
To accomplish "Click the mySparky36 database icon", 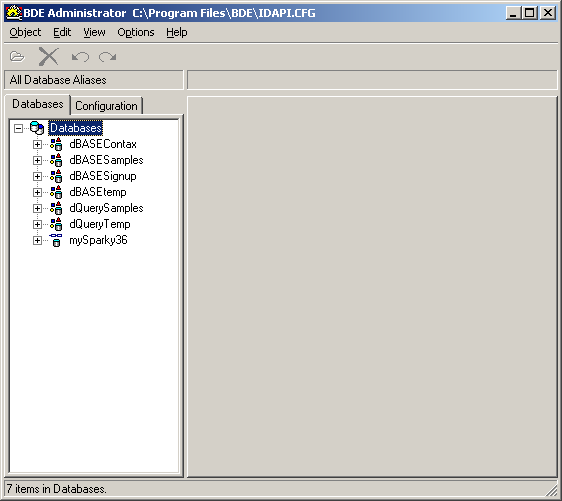I will coord(56,240).
